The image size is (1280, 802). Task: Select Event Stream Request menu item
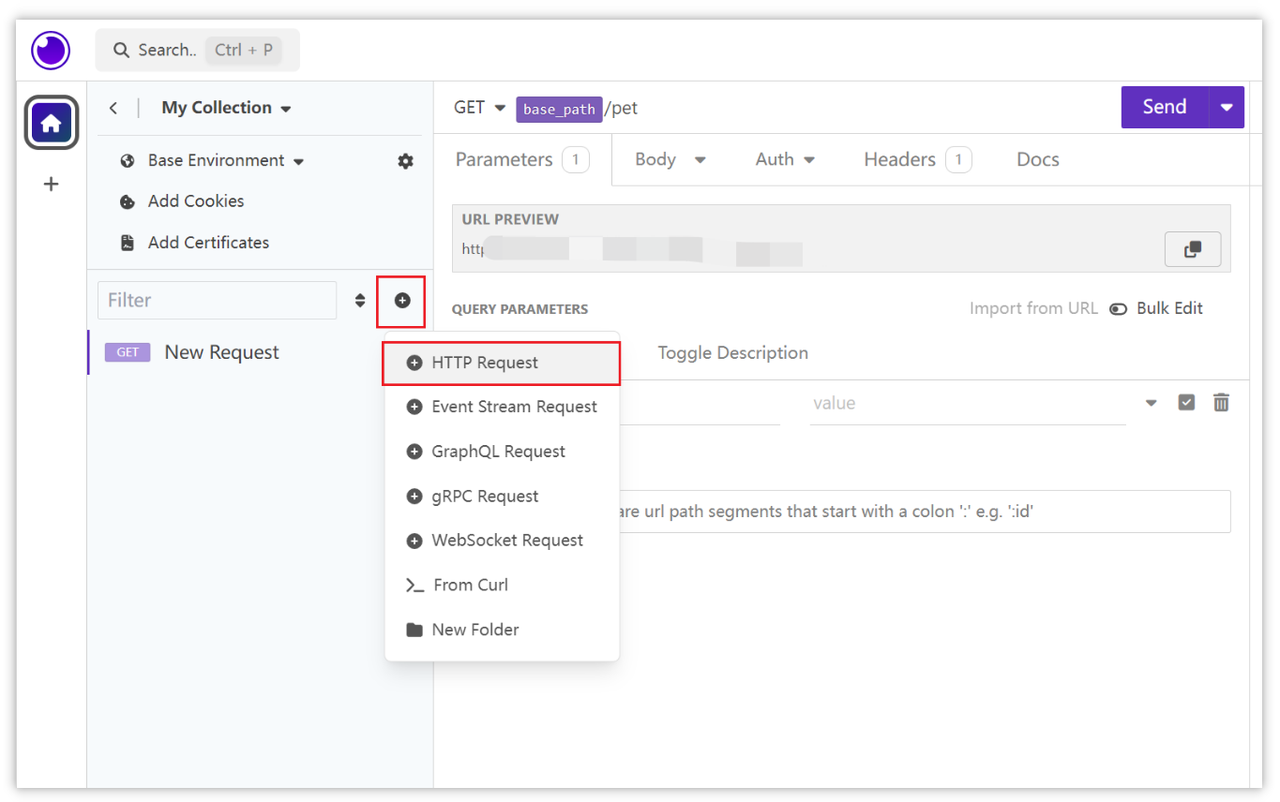(502, 407)
